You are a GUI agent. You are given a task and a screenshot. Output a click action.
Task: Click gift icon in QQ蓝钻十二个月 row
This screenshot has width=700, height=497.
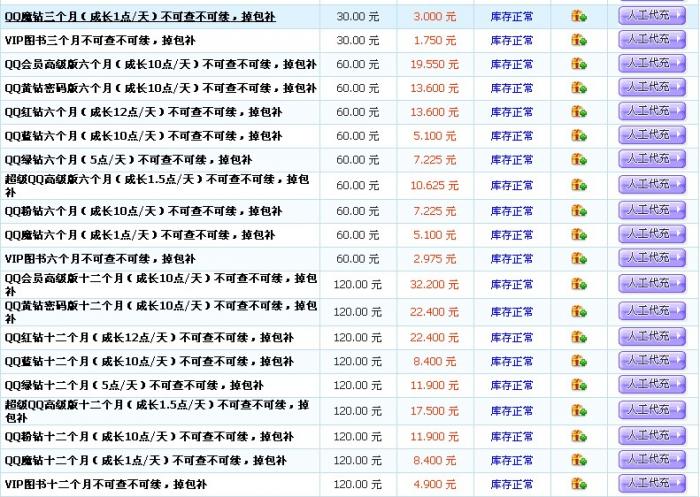coord(579,361)
